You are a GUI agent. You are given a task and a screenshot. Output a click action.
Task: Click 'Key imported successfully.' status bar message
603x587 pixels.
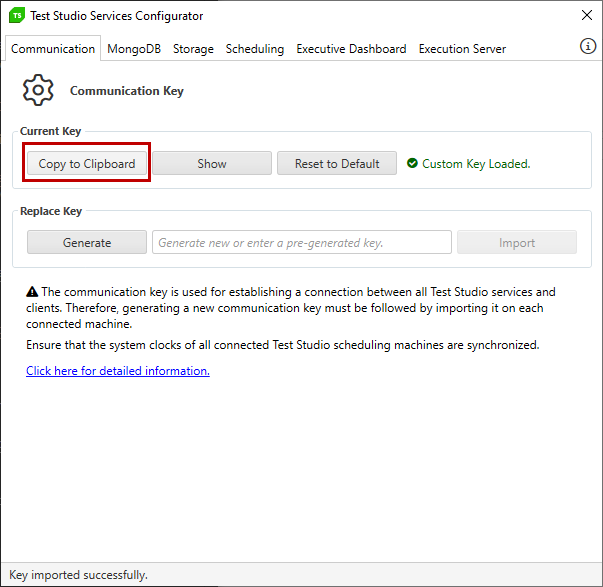point(78,575)
